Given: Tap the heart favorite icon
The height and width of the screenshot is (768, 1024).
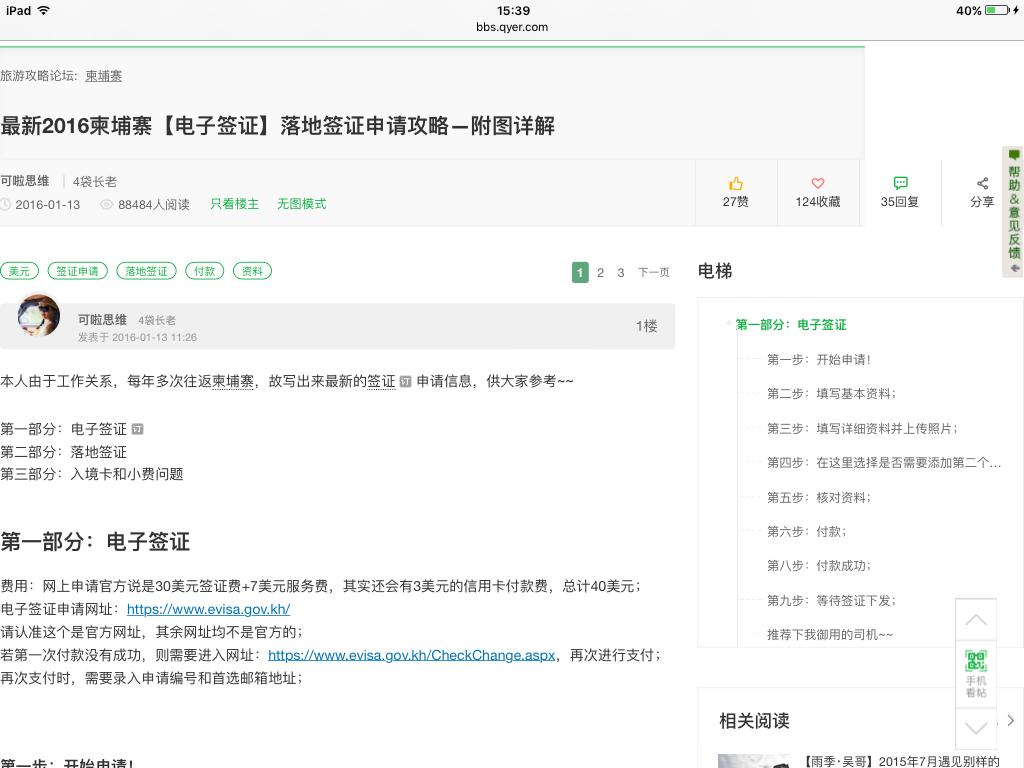Looking at the screenshot, I should coord(817,184).
